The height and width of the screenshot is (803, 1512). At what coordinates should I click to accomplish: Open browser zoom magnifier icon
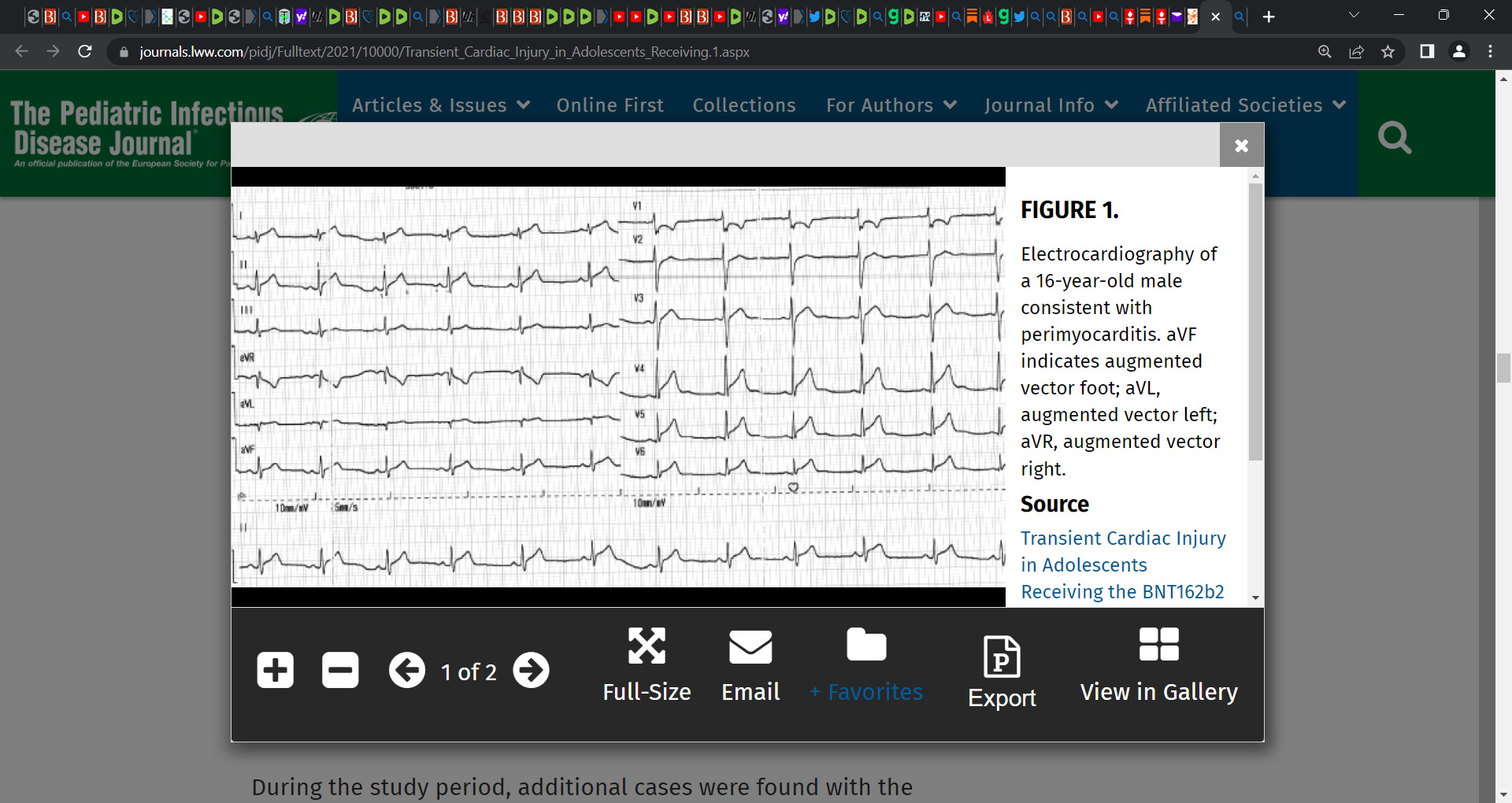(1325, 51)
